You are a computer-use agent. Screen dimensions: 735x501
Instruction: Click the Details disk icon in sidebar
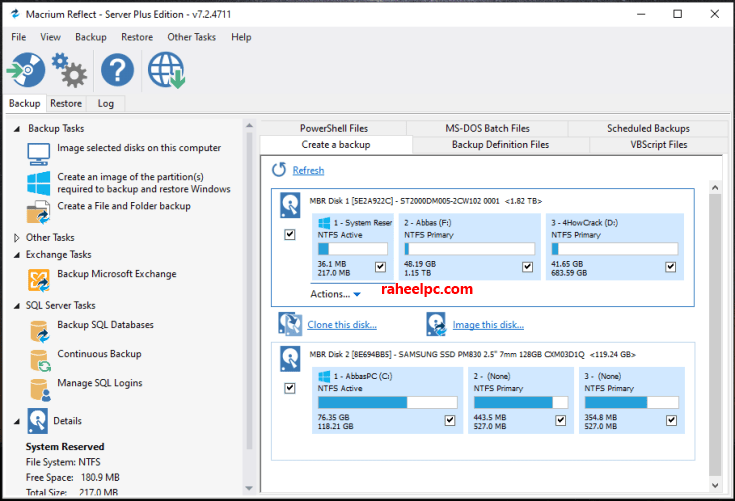(x=37, y=420)
